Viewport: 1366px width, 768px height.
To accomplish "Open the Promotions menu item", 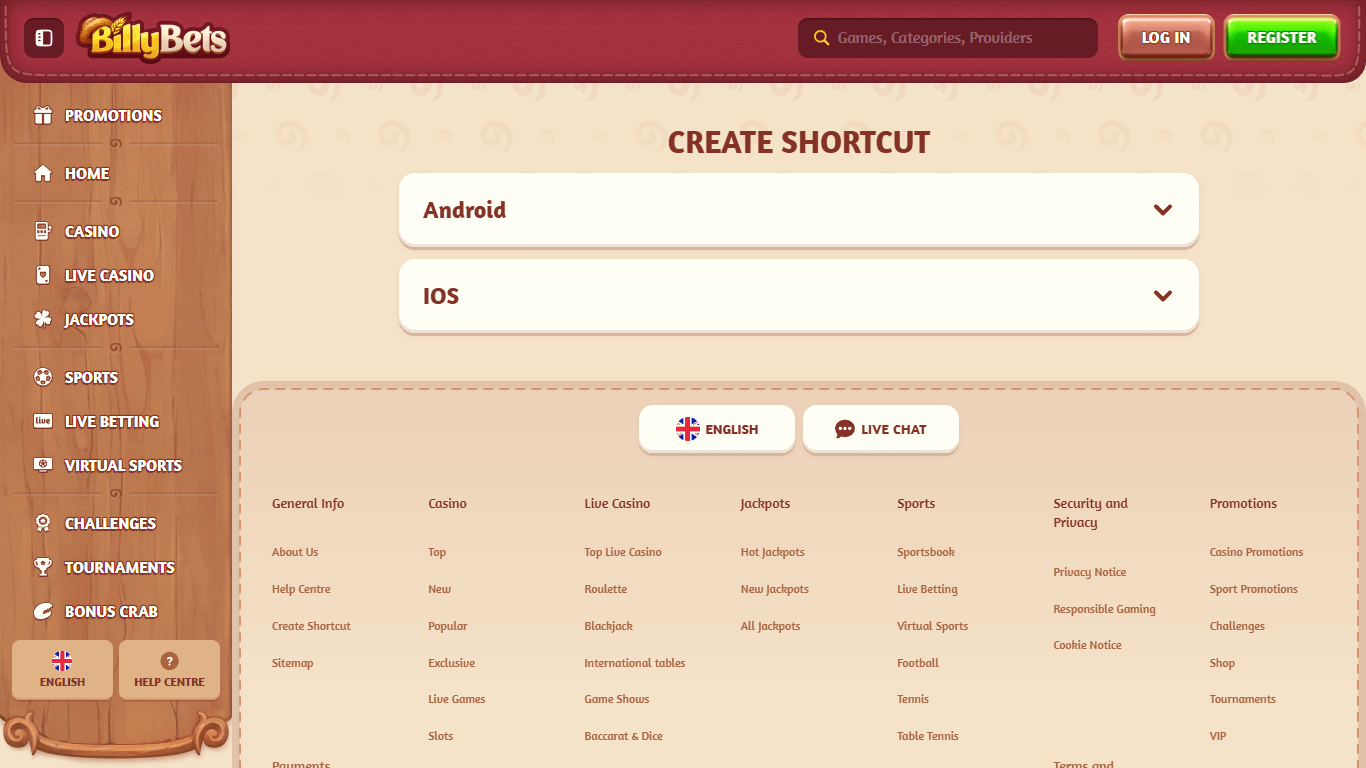I will click(113, 115).
